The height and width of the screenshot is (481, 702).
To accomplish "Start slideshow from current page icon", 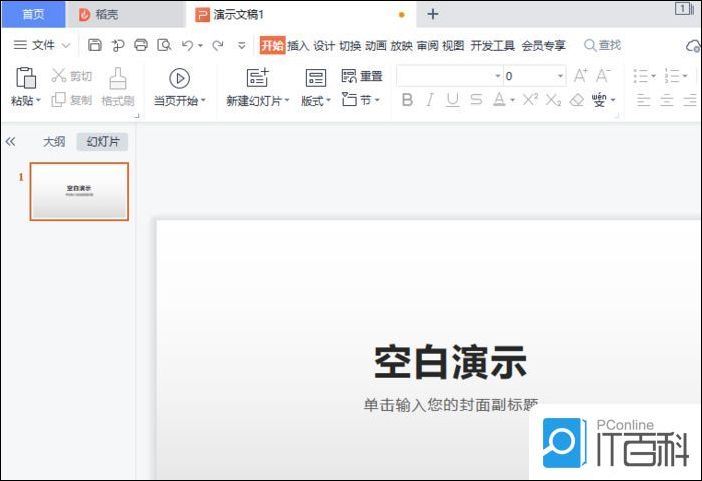I will [x=180, y=78].
